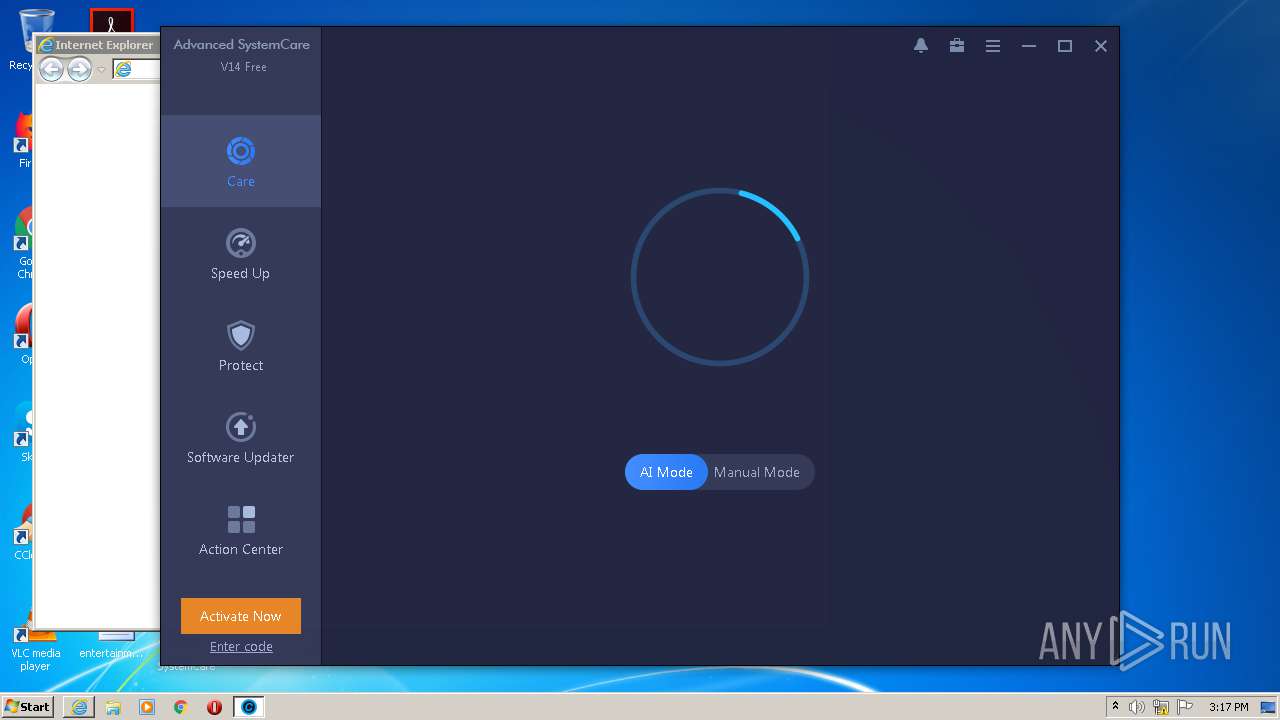This screenshot has width=1280, height=720.
Task: Select the entertainm... desktop file icon
Action: (x=111, y=646)
